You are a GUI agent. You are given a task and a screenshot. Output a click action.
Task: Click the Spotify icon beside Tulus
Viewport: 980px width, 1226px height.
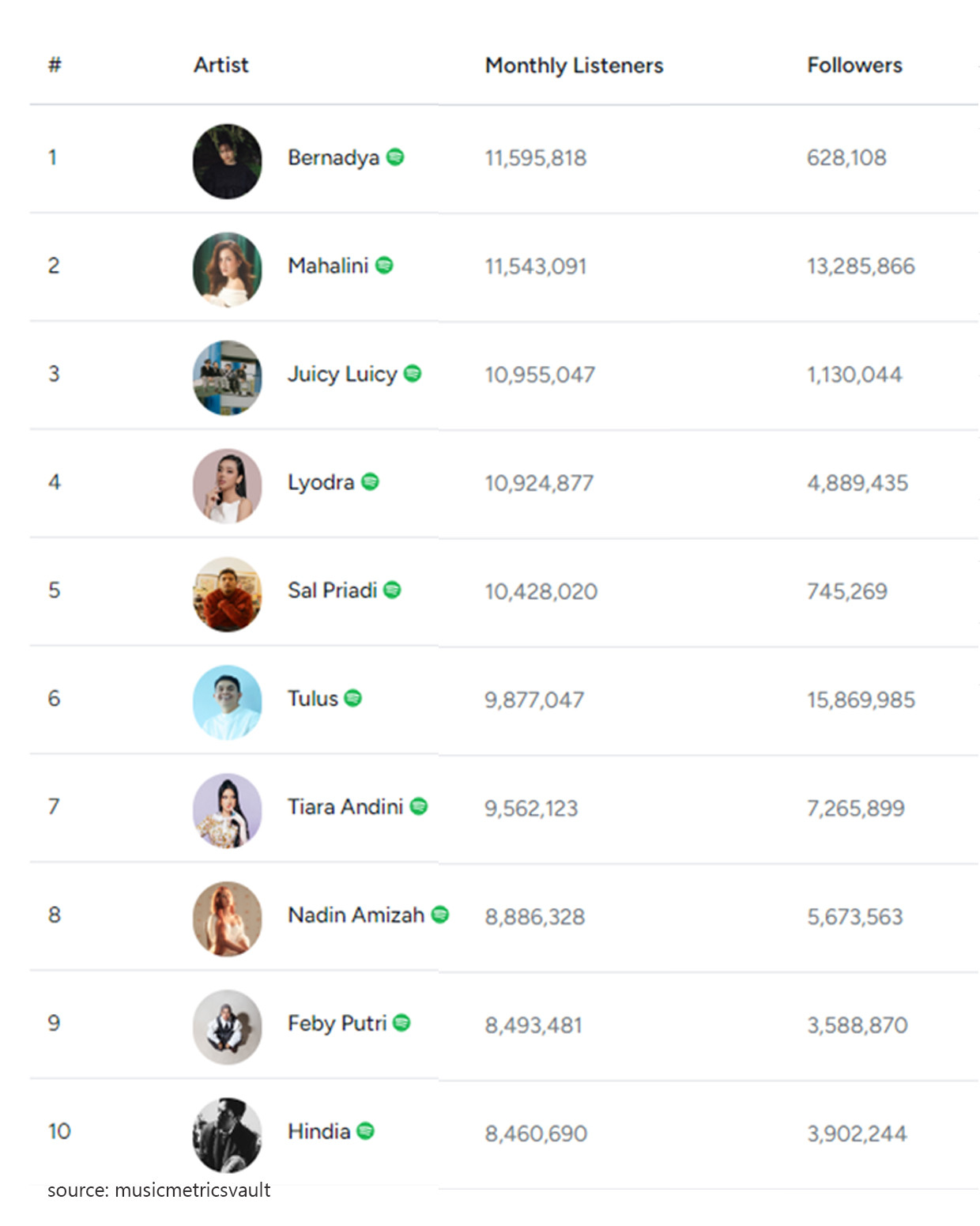353,698
